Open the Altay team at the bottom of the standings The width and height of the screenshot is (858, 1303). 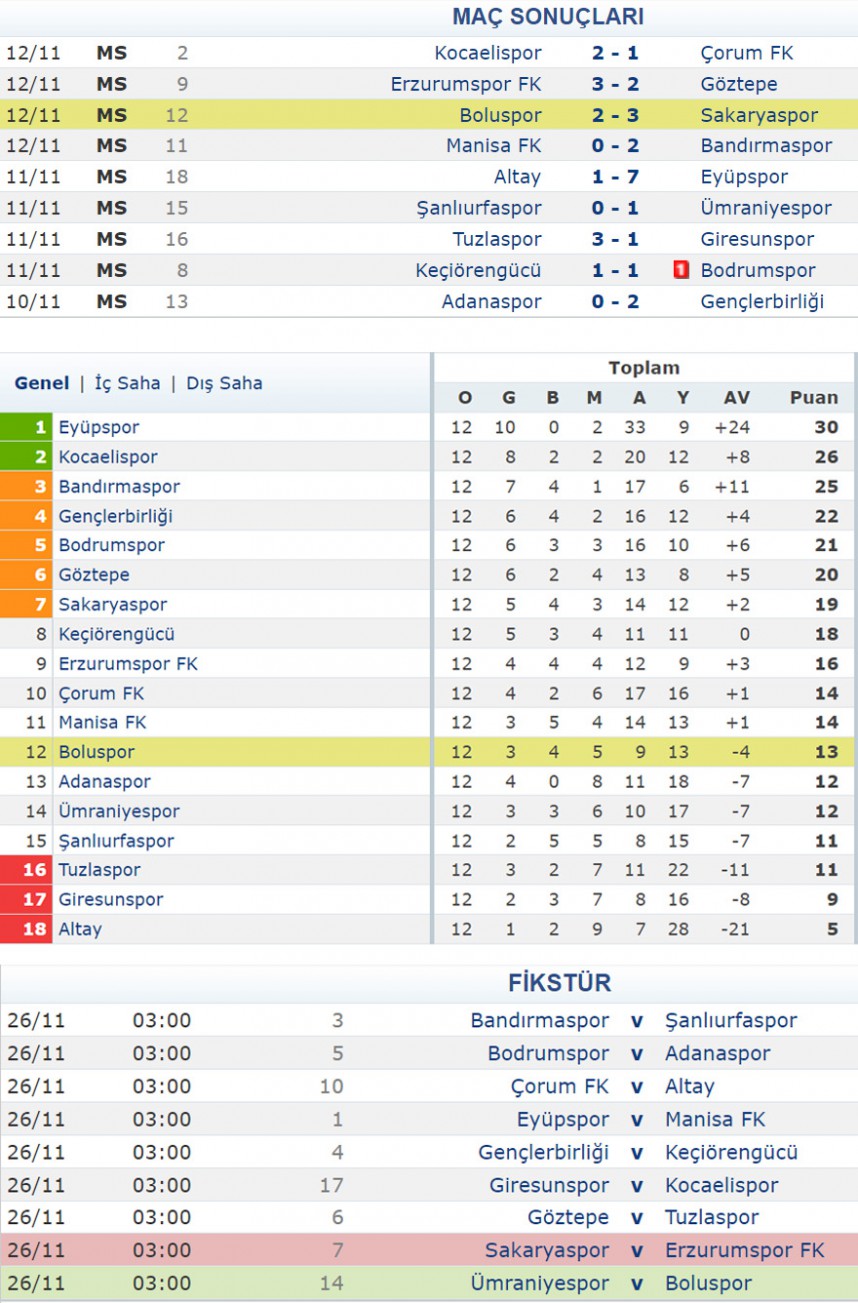80,929
